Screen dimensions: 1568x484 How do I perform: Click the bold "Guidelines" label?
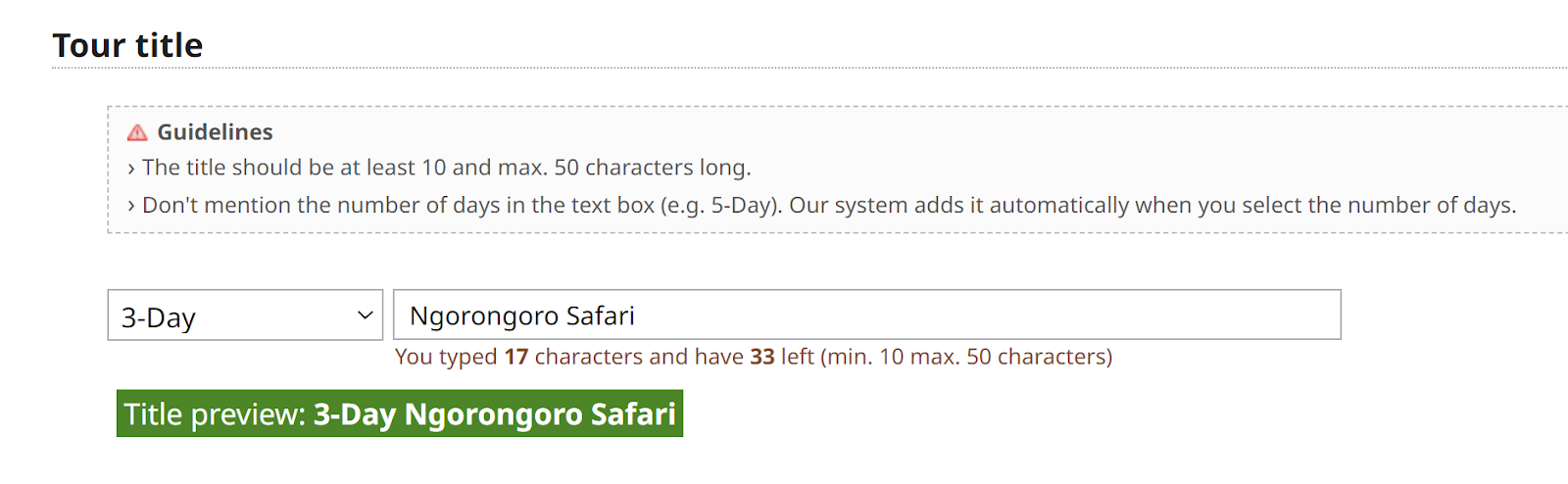(x=215, y=132)
